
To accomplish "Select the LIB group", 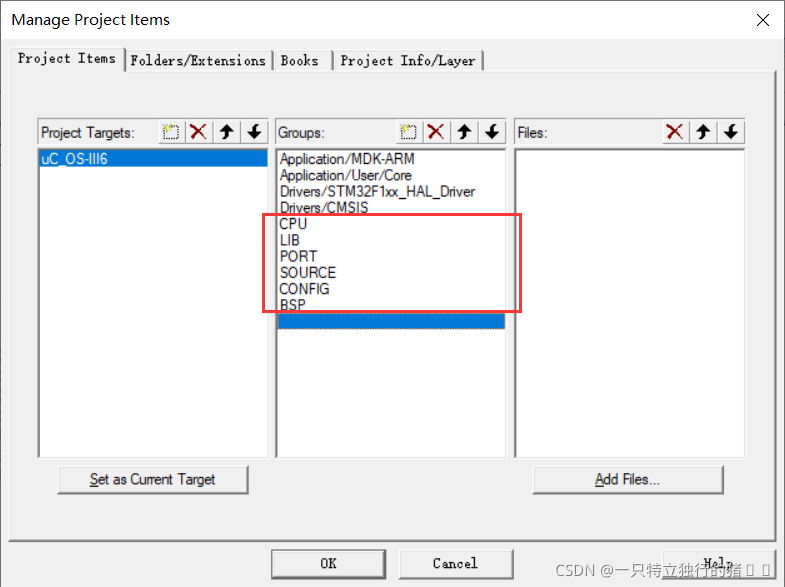I will pos(391,240).
